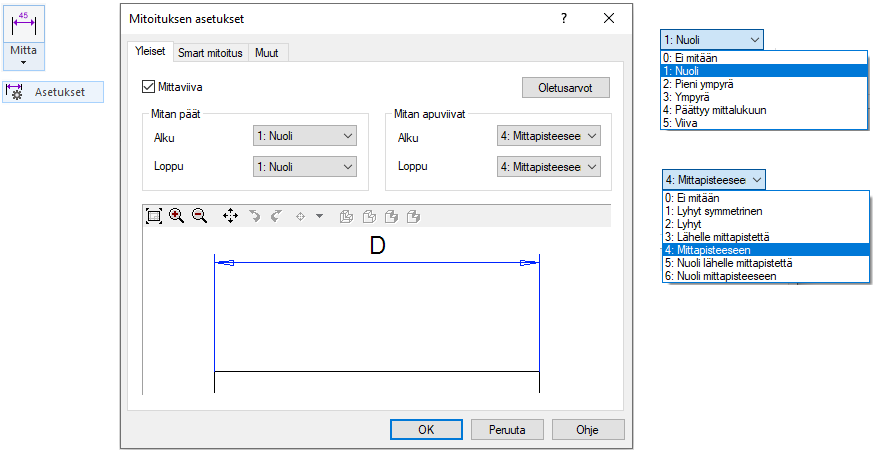The height and width of the screenshot is (456, 876).
Task: Choose '6: Nuoli mittapisteeseen' list option
Action: [719, 276]
